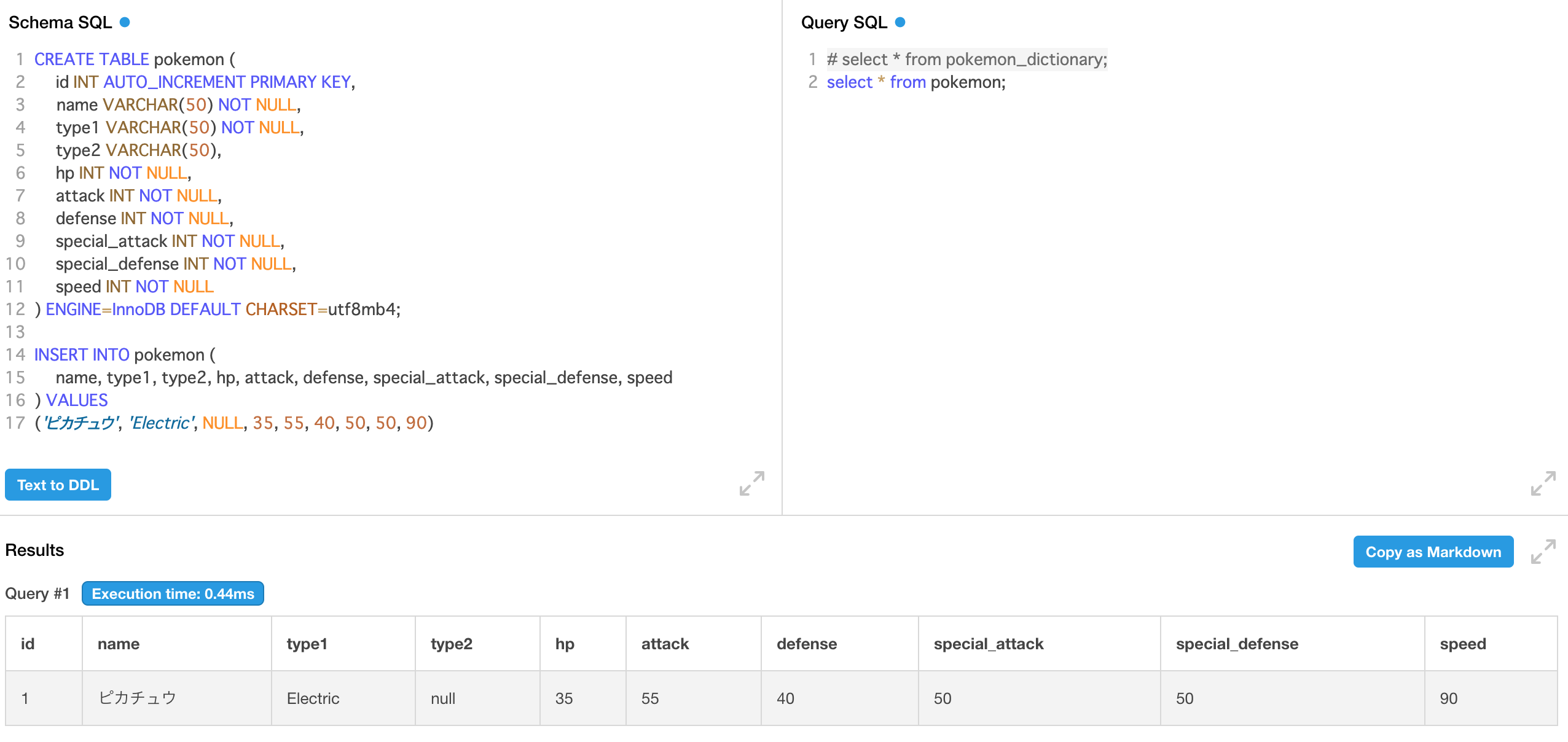Click the 'Results' heading
This screenshot has height=742, width=1568.
(x=34, y=550)
